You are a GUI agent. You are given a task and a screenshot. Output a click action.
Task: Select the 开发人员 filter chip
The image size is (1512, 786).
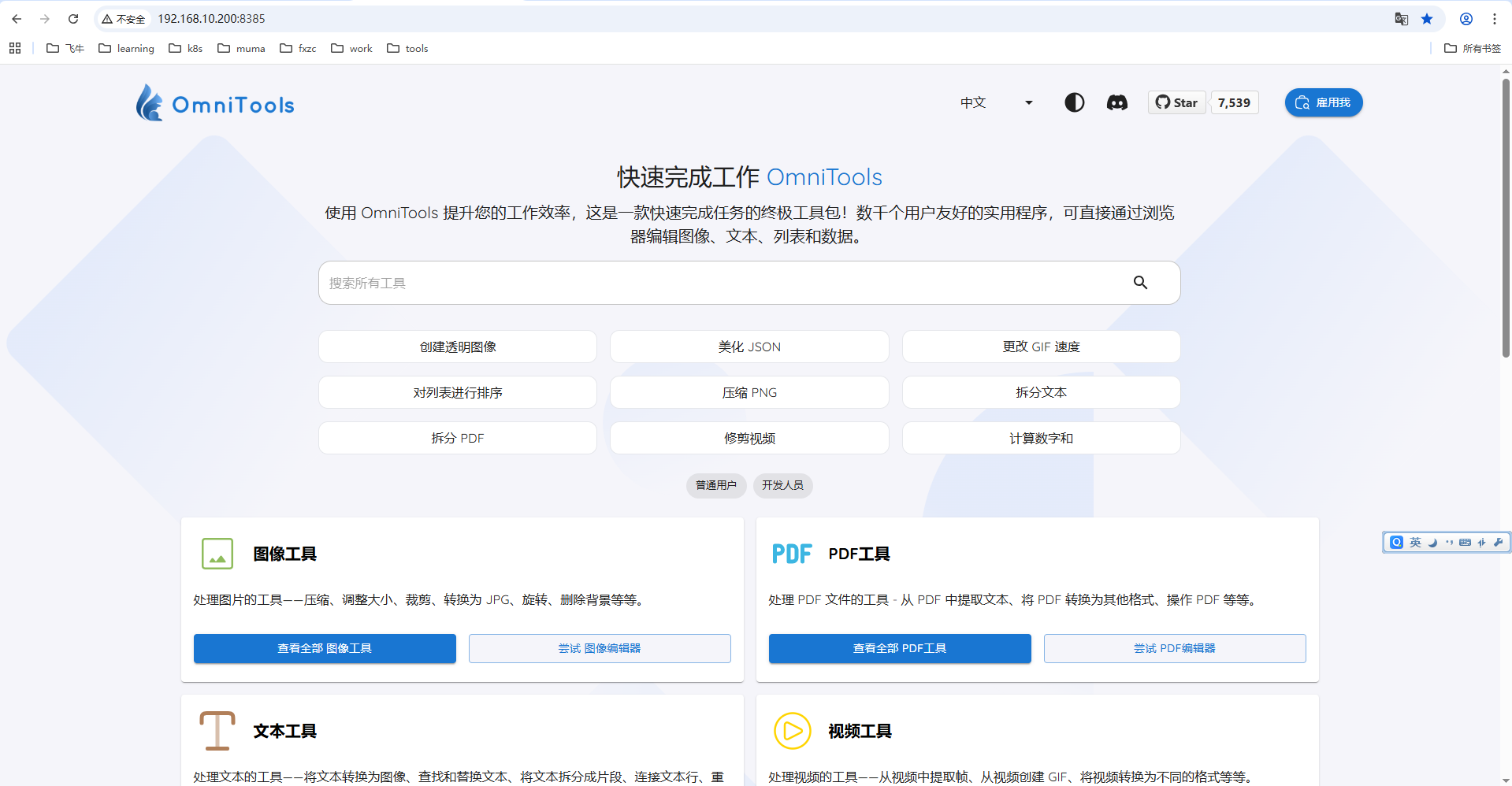point(782,485)
